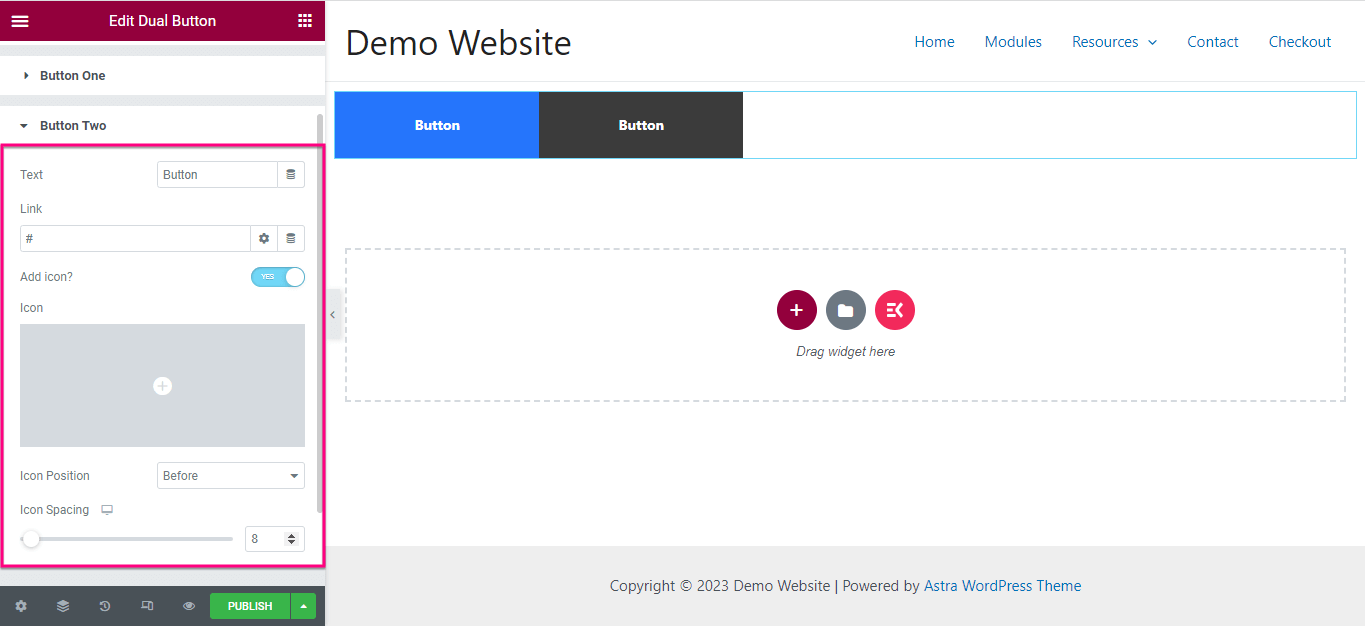Image resolution: width=1365 pixels, height=626 pixels.
Task: Switch to Responsive Mode icon
Action: coord(147,606)
